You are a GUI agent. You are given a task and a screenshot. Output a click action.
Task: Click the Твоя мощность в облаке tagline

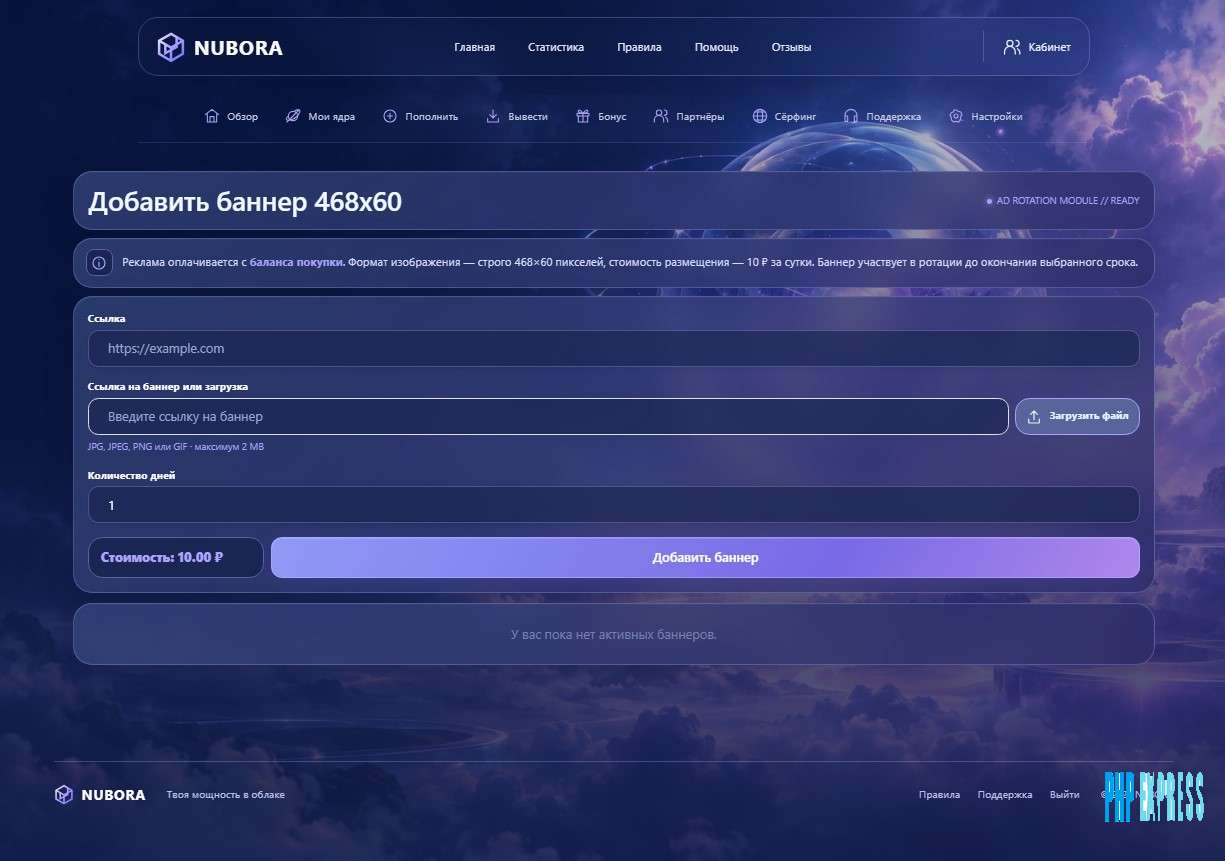point(225,795)
